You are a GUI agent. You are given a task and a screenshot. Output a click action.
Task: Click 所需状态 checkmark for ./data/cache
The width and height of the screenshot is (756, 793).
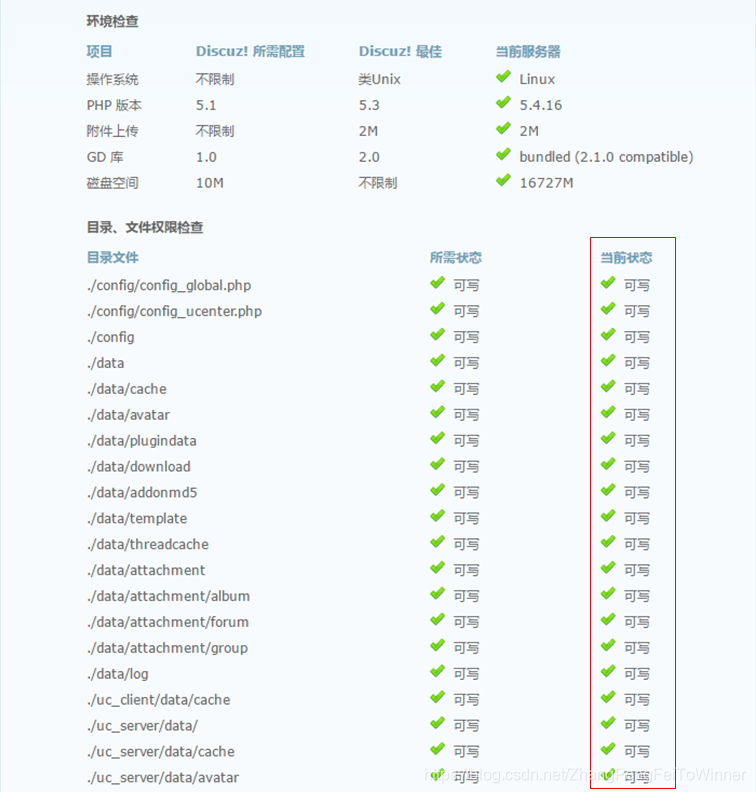tap(437, 386)
